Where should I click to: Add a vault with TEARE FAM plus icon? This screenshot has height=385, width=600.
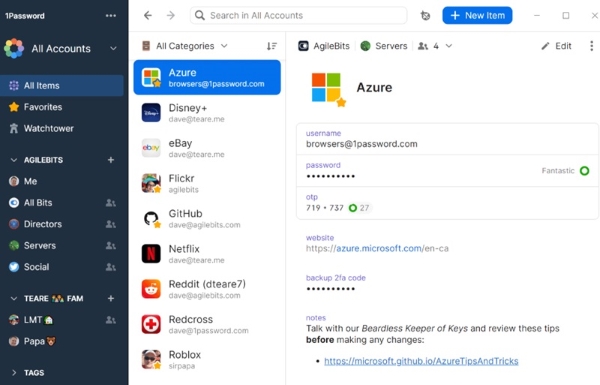pos(111,298)
